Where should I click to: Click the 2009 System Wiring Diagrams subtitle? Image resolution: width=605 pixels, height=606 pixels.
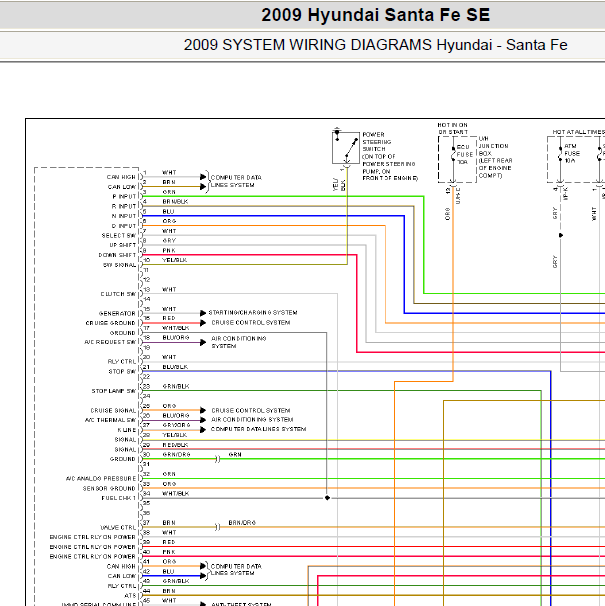click(375, 45)
